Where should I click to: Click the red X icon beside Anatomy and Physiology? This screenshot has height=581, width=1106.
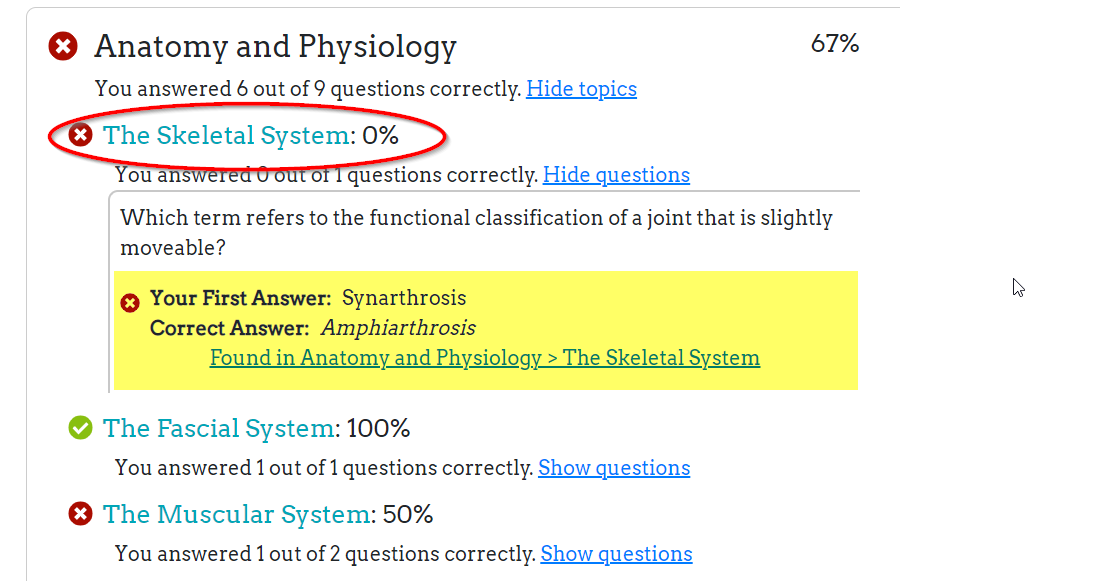(63, 47)
